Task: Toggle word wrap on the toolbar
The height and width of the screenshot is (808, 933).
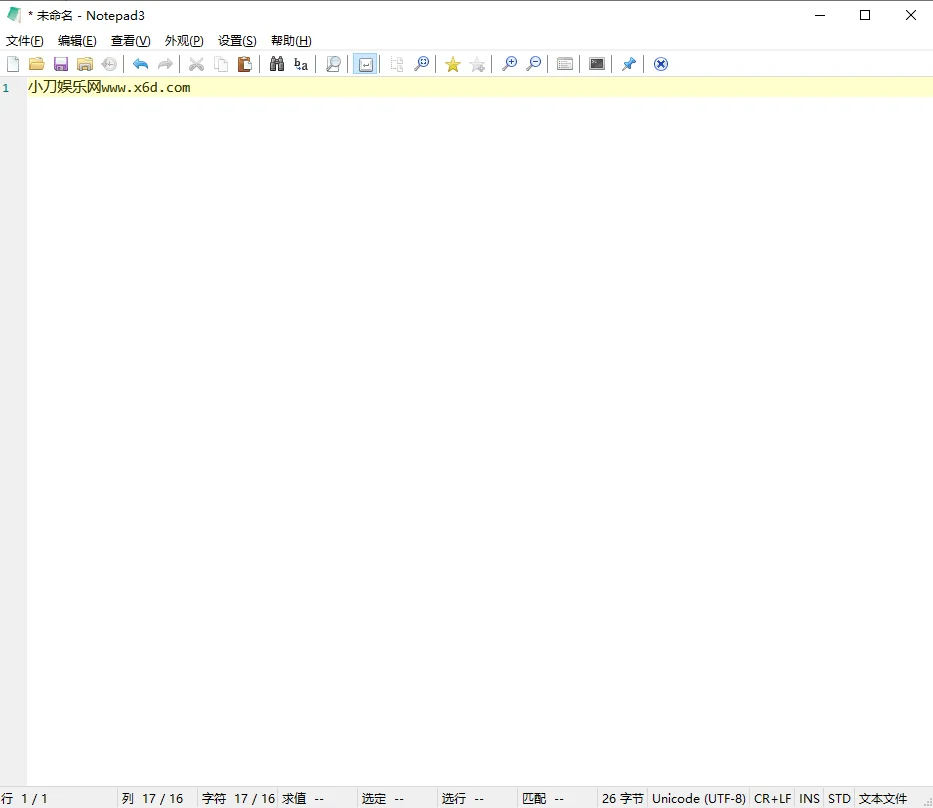Action: point(366,63)
